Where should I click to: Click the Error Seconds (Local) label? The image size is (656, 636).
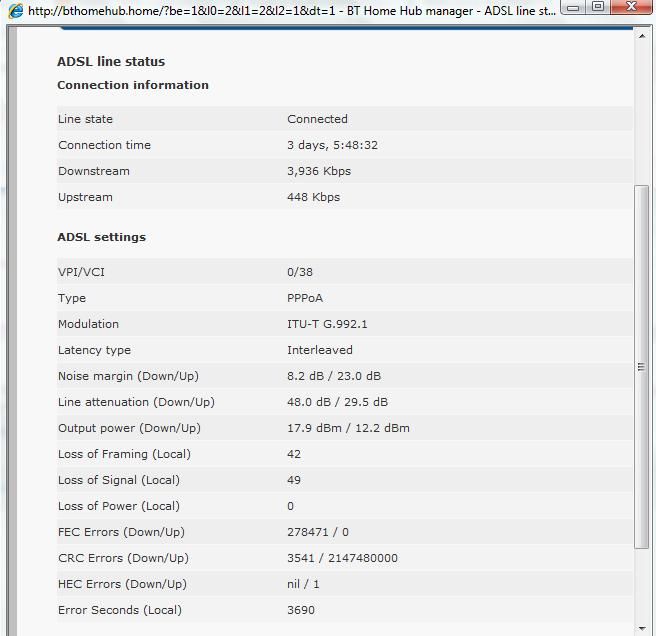(x=120, y=610)
